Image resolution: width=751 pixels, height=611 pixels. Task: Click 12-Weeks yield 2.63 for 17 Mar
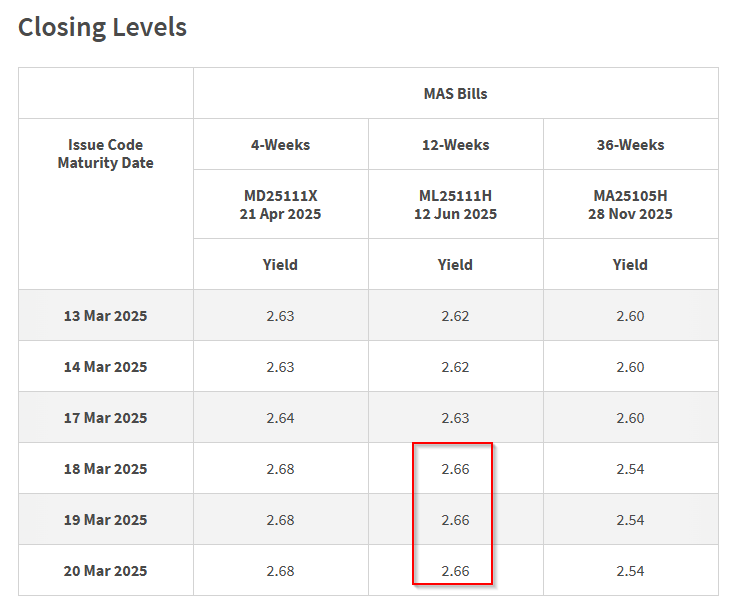(x=455, y=418)
